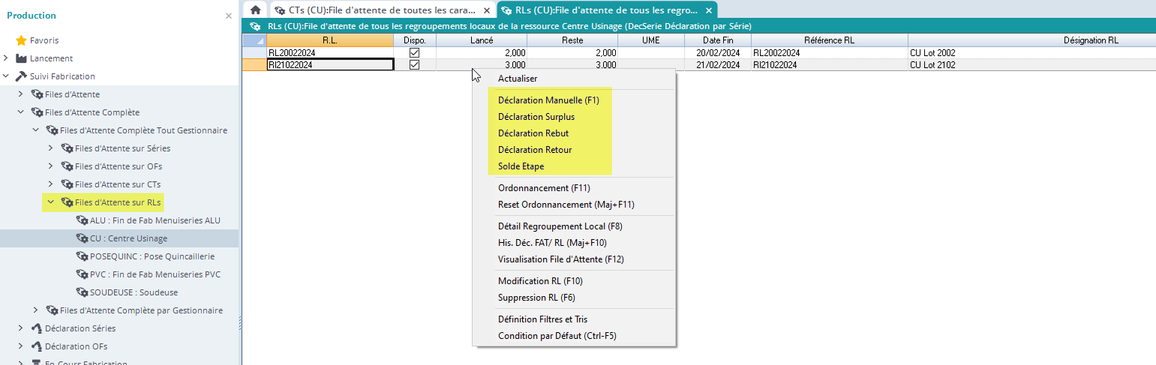Viewport: 1156px width, 365px height.
Task: Expand Files d'Attente Complète par Gestionnaire
Action: tap(35, 310)
